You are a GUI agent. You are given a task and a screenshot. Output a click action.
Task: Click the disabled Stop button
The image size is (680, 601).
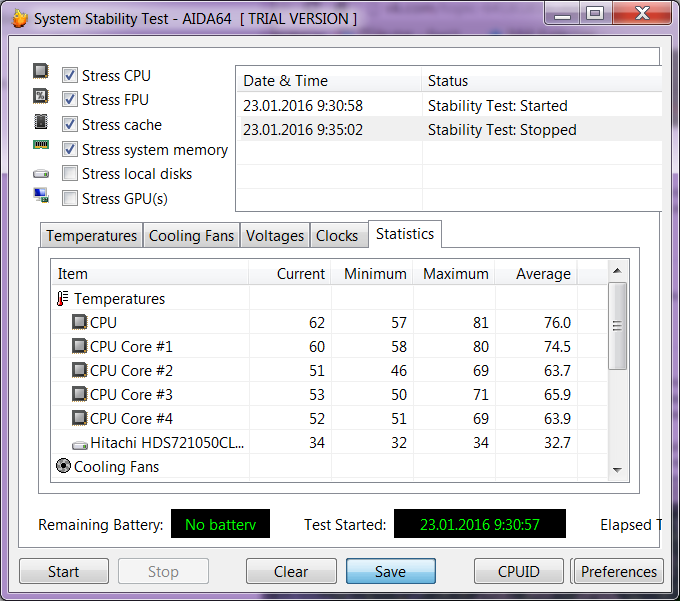[163, 572]
